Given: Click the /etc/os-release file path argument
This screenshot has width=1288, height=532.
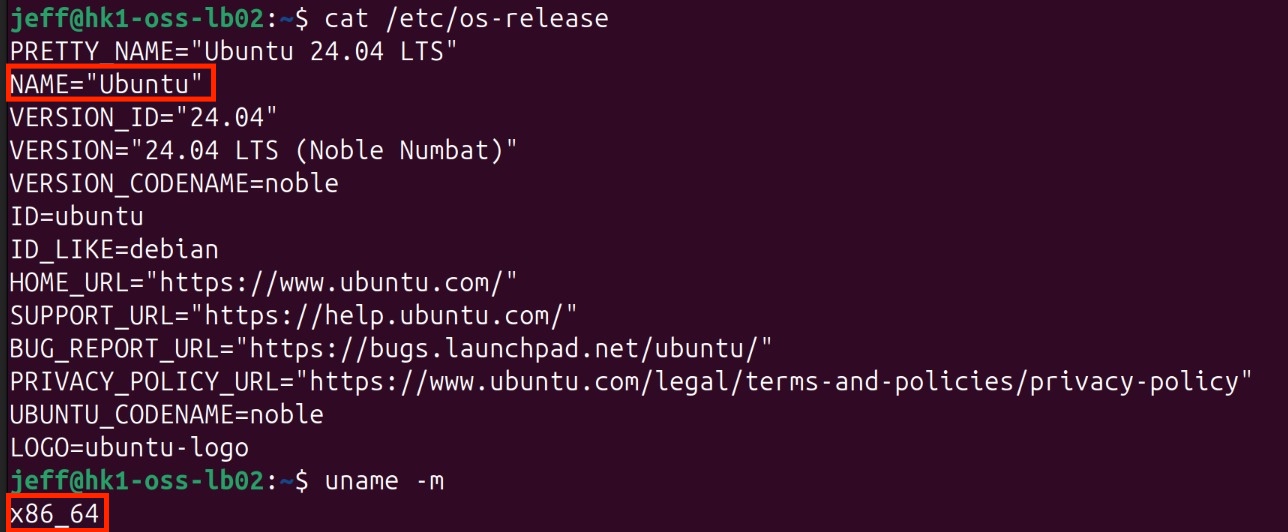Looking at the screenshot, I should pos(495,19).
